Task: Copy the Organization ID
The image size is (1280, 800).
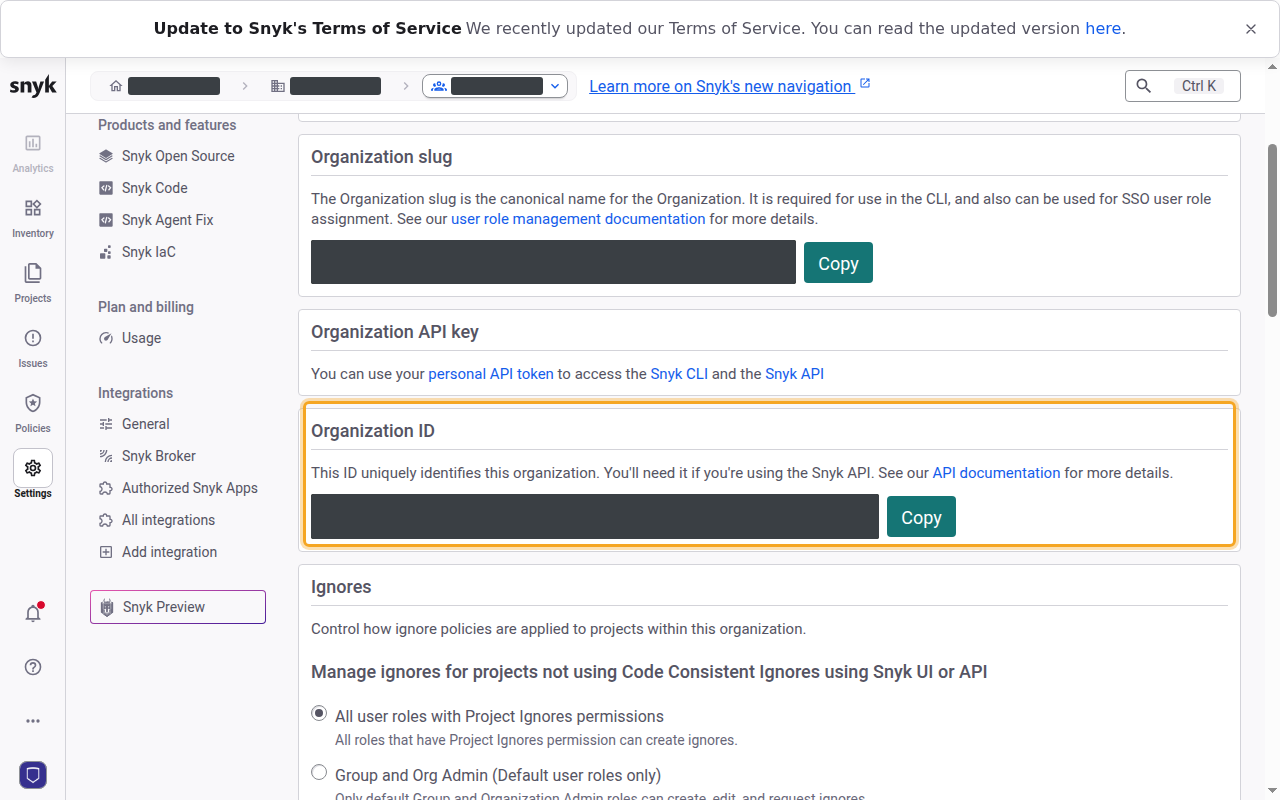Action: pyautogui.click(x=921, y=517)
